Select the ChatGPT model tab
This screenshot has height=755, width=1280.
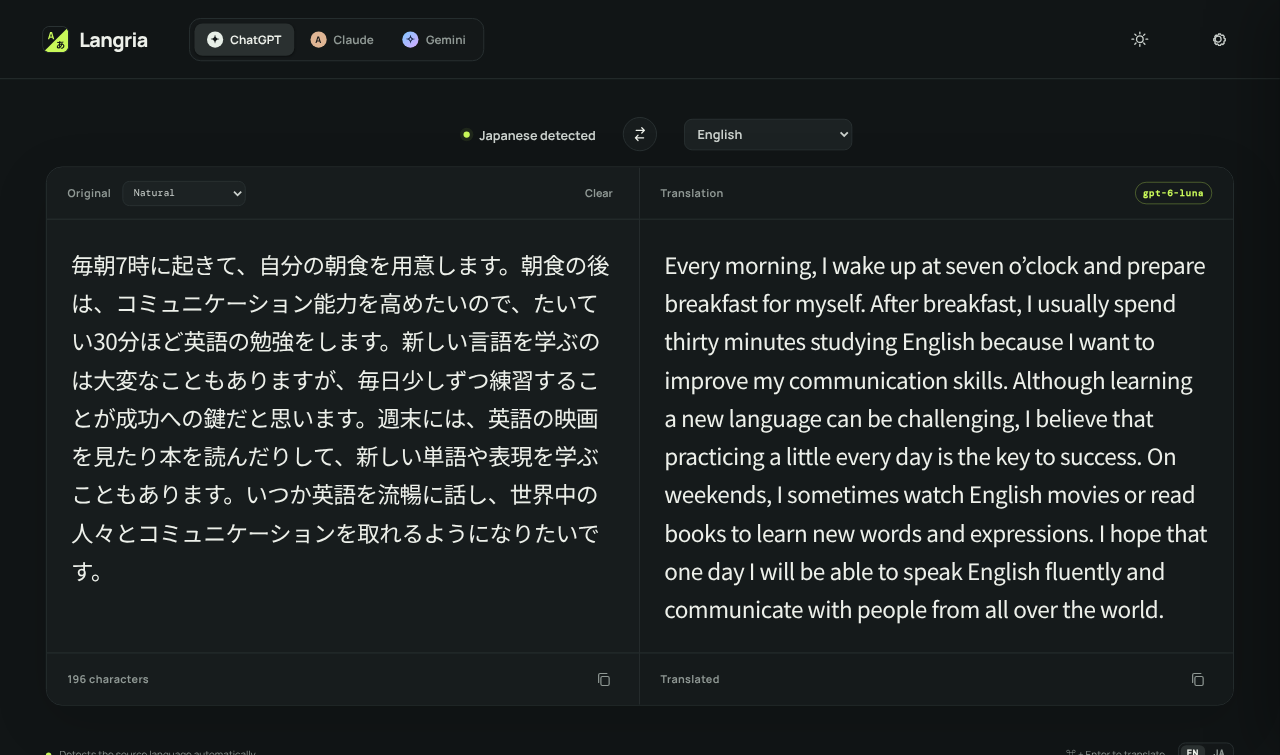click(x=244, y=40)
